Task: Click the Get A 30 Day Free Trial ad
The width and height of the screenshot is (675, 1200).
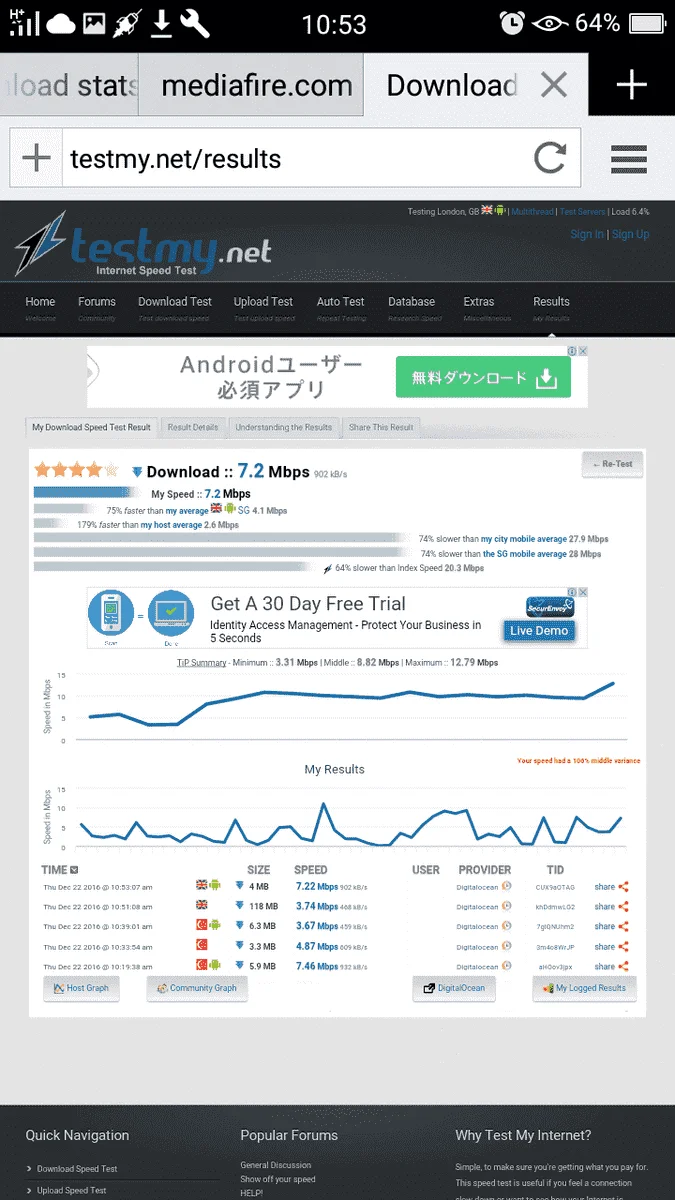Action: tap(308, 604)
